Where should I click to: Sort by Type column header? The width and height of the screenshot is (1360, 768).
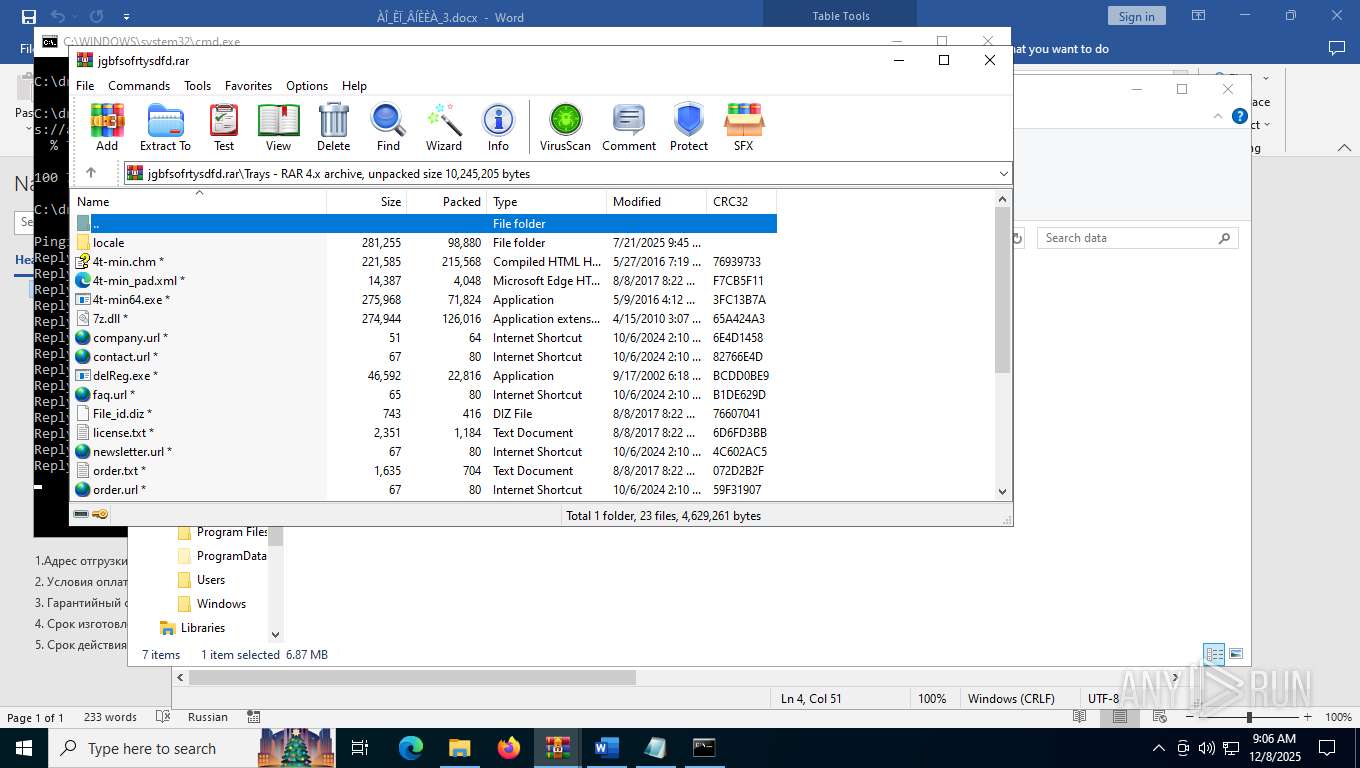click(546, 202)
